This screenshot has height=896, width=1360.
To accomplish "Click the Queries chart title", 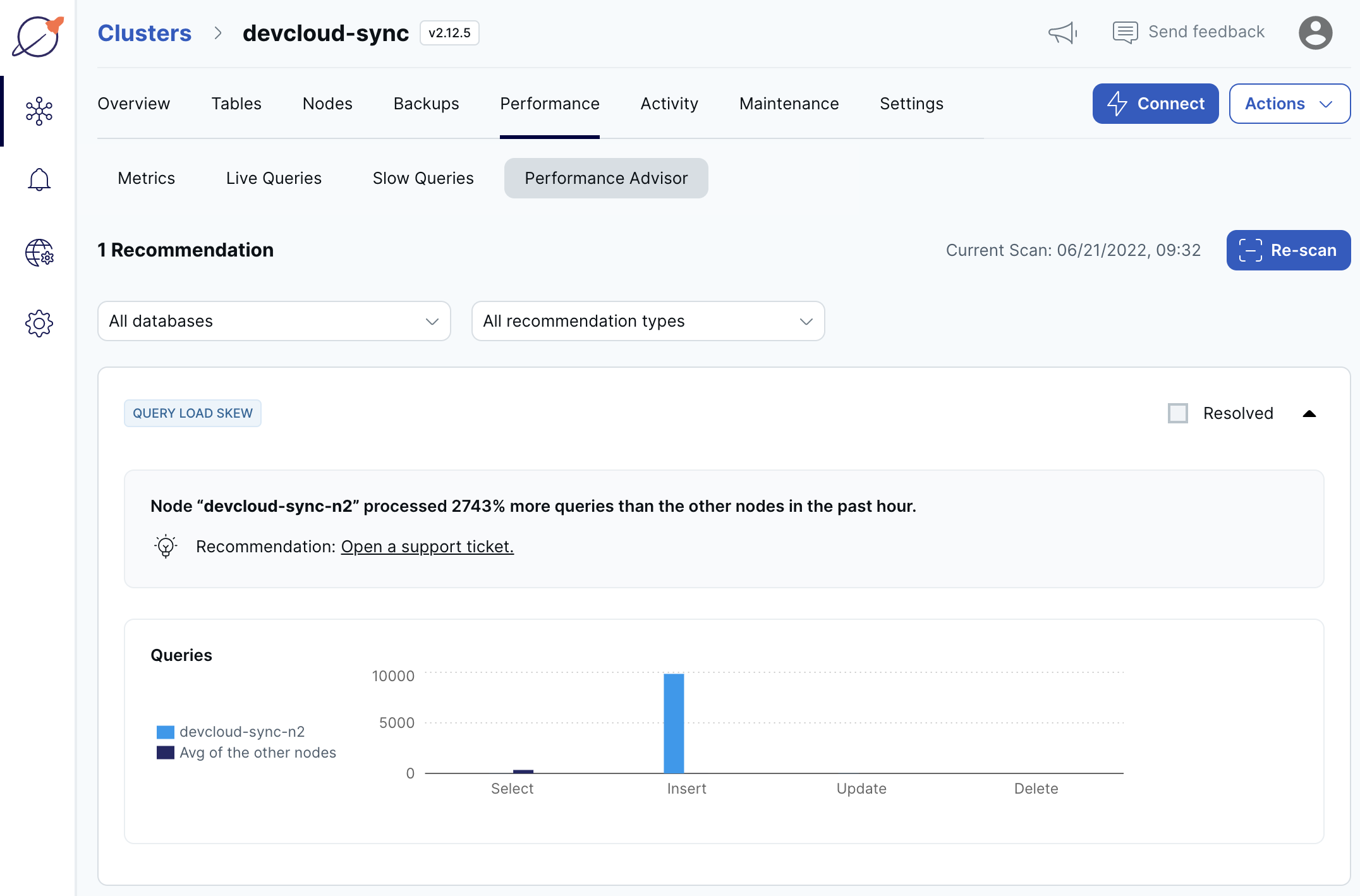I will coord(181,655).
